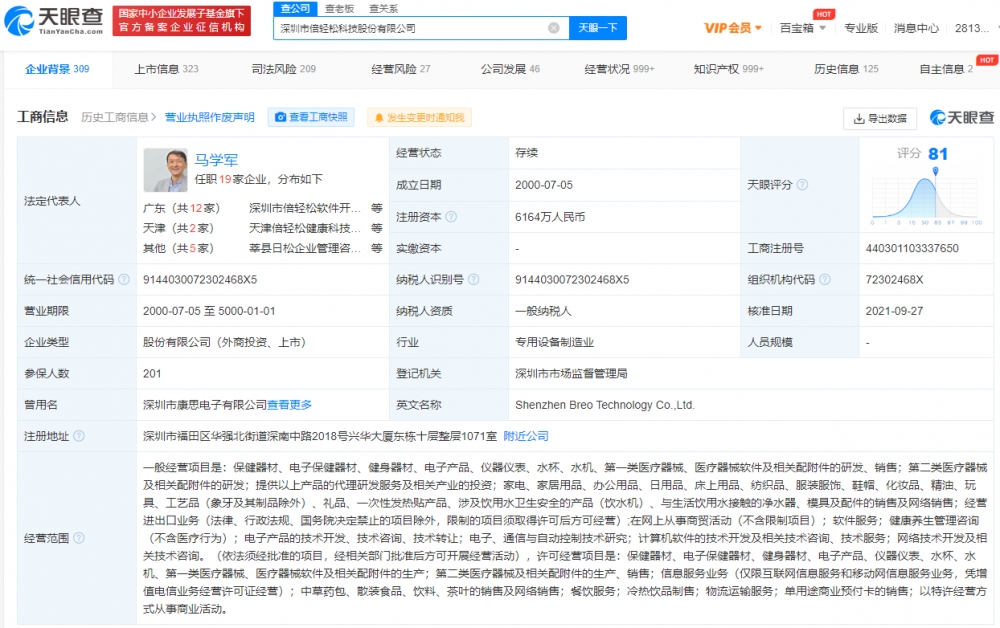Open 营业执照作废声明 link

click(209, 117)
